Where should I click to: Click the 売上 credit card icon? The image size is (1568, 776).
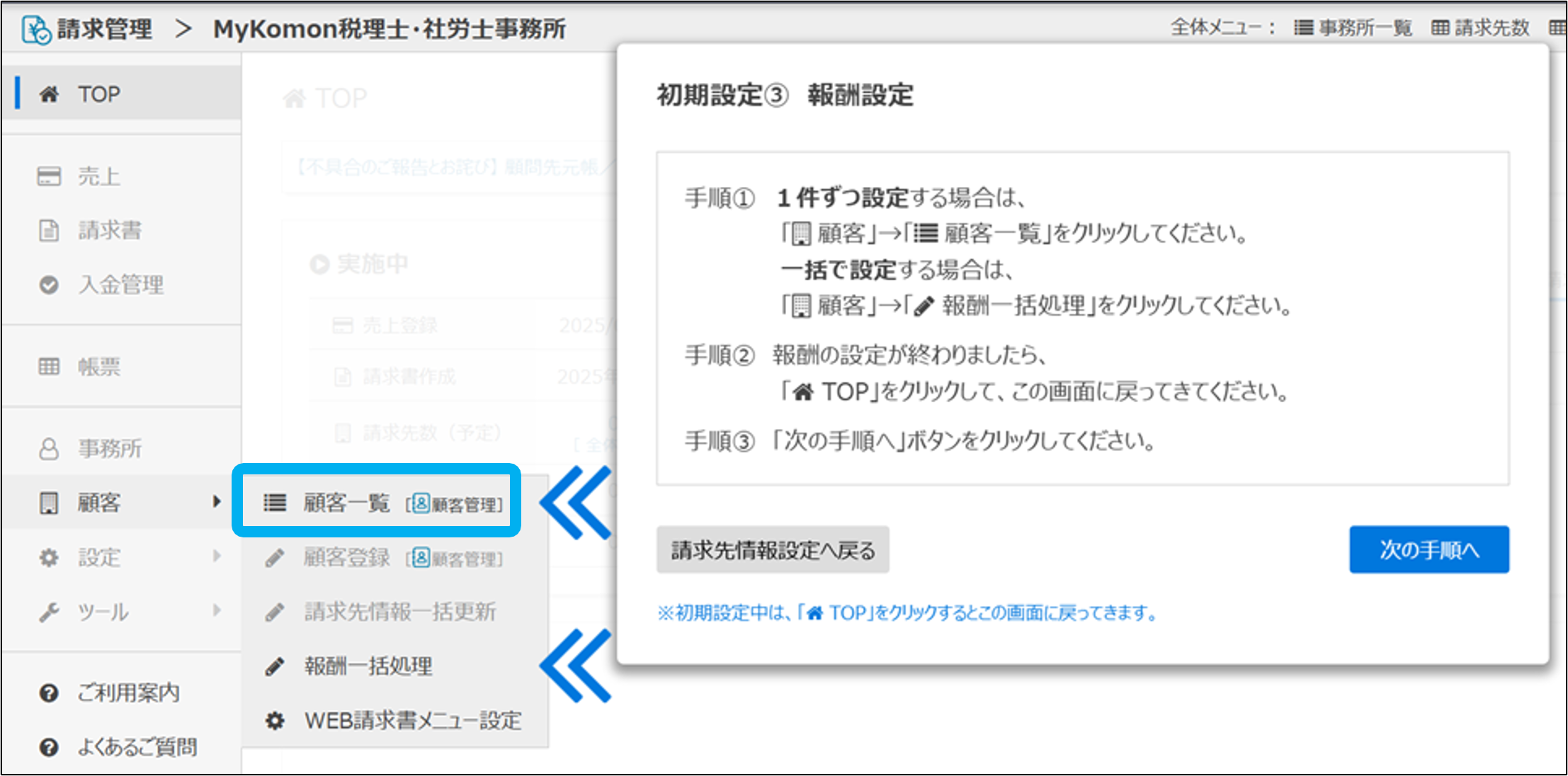click(x=49, y=176)
